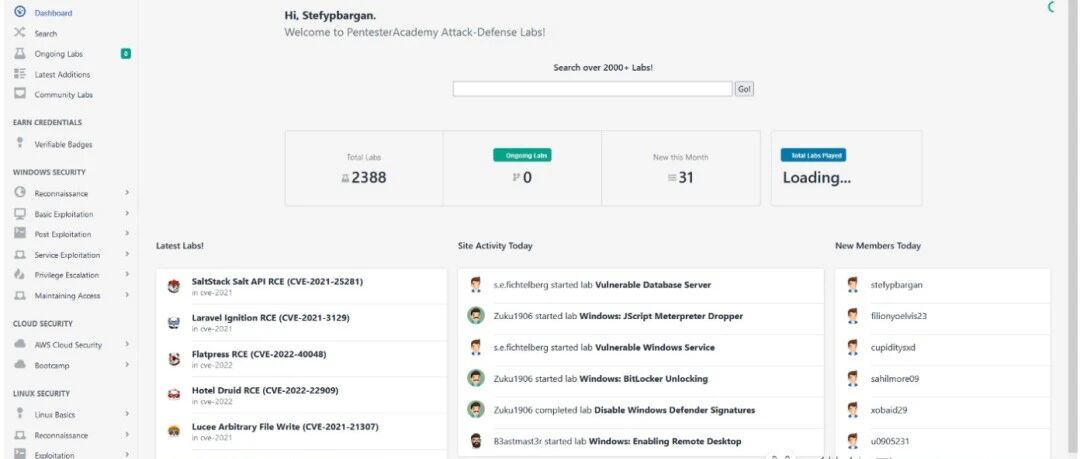The height and width of the screenshot is (459, 1080).
Task: Click the Search shuffle icon in sidebar
Action: click(x=20, y=32)
